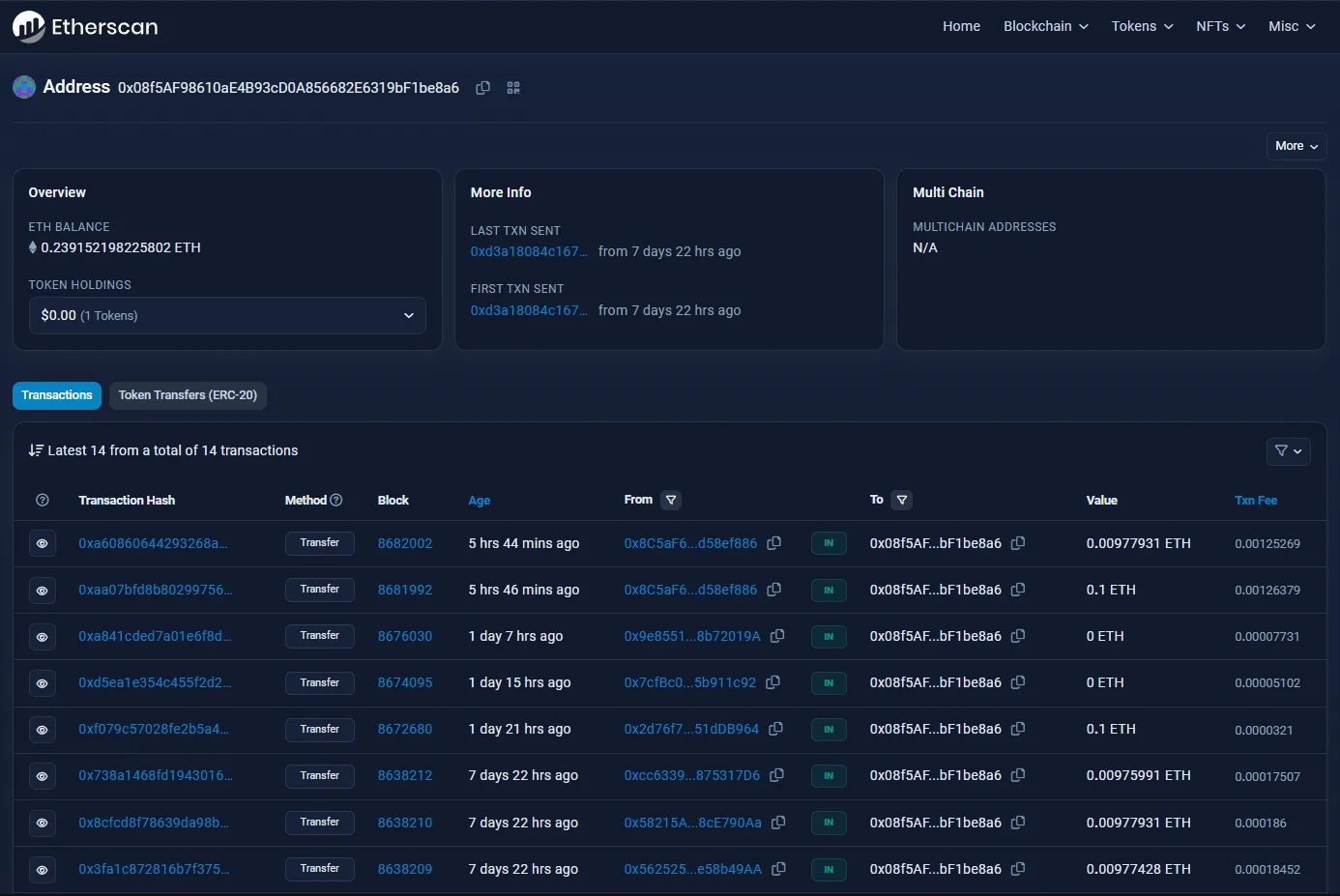Click the Method column help icon
The width and height of the screenshot is (1340, 896).
(336, 500)
